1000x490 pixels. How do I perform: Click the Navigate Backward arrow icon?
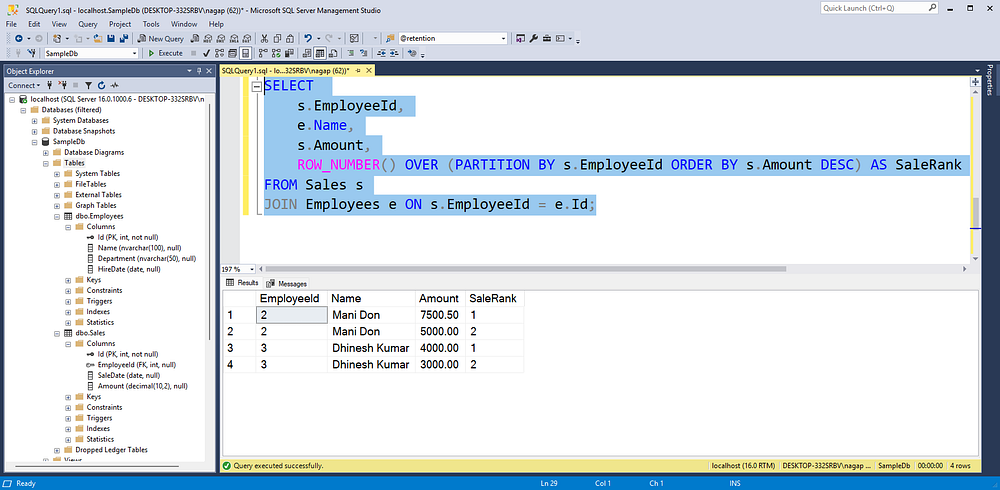tap(18, 38)
